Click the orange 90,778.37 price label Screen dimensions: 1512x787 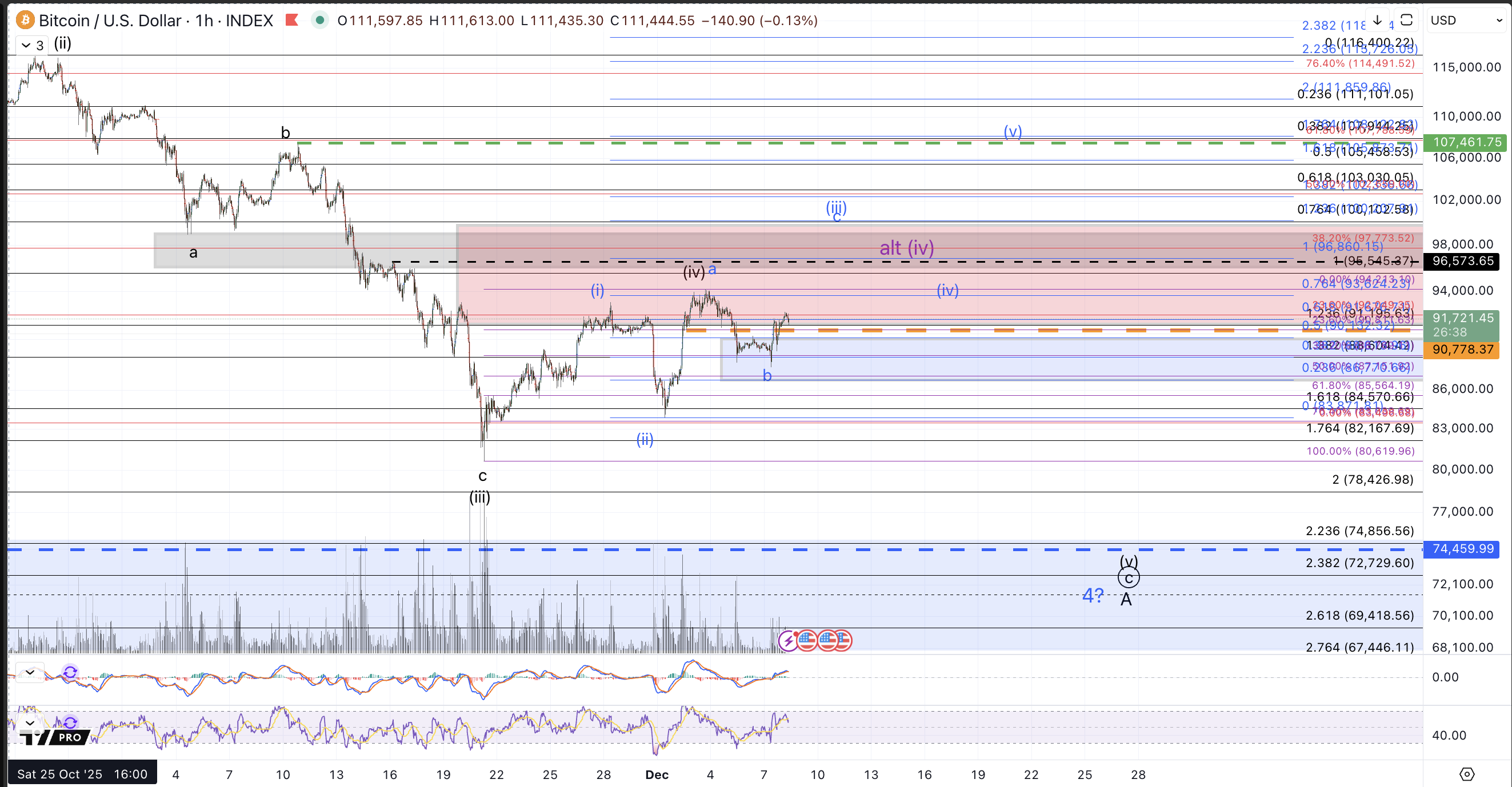tap(1462, 350)
